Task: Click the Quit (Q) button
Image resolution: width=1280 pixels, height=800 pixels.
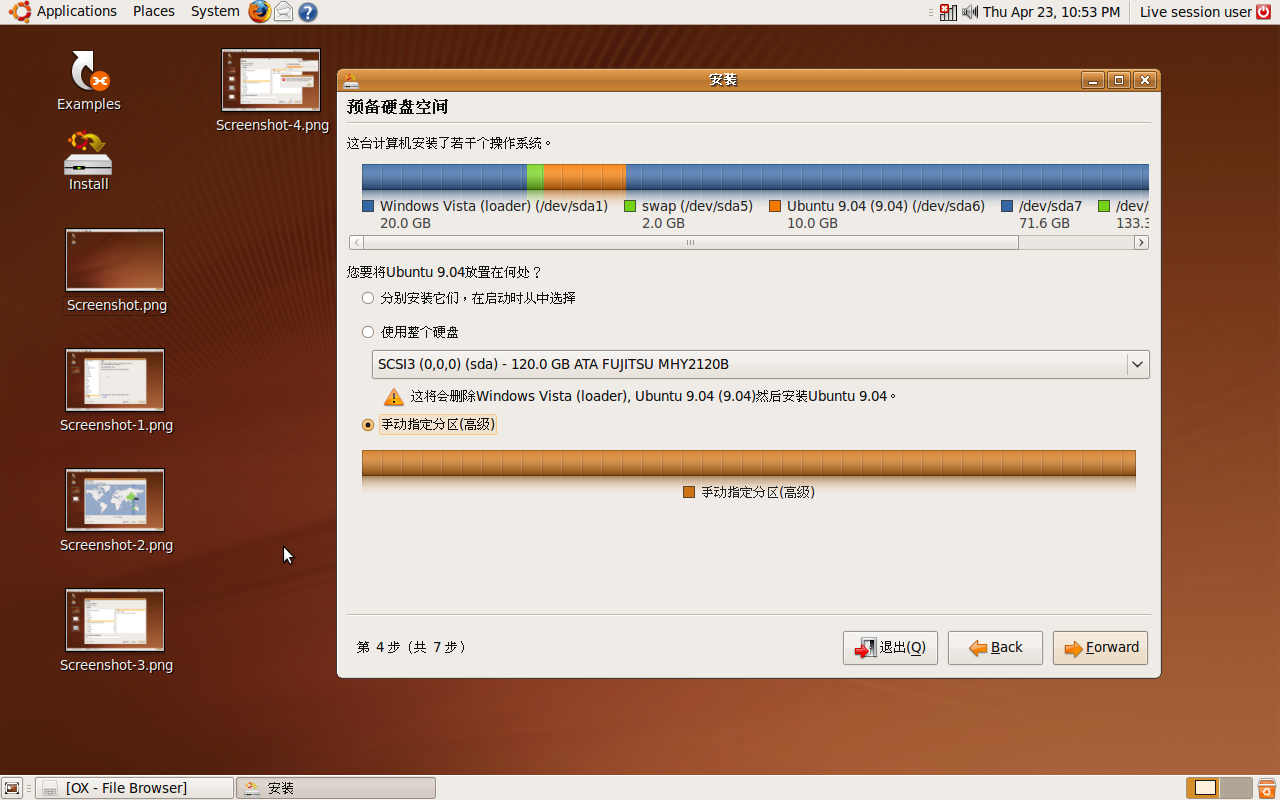Action: 890,648
